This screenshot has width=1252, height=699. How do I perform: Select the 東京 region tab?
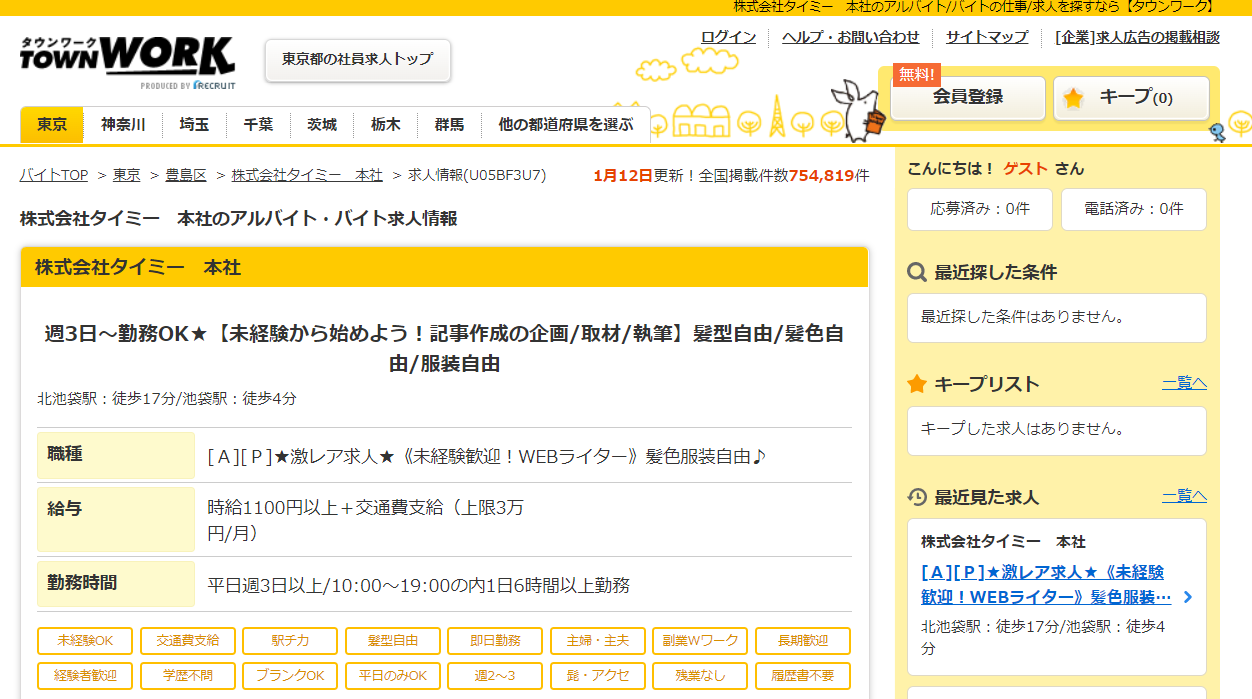tap(52, 125)
